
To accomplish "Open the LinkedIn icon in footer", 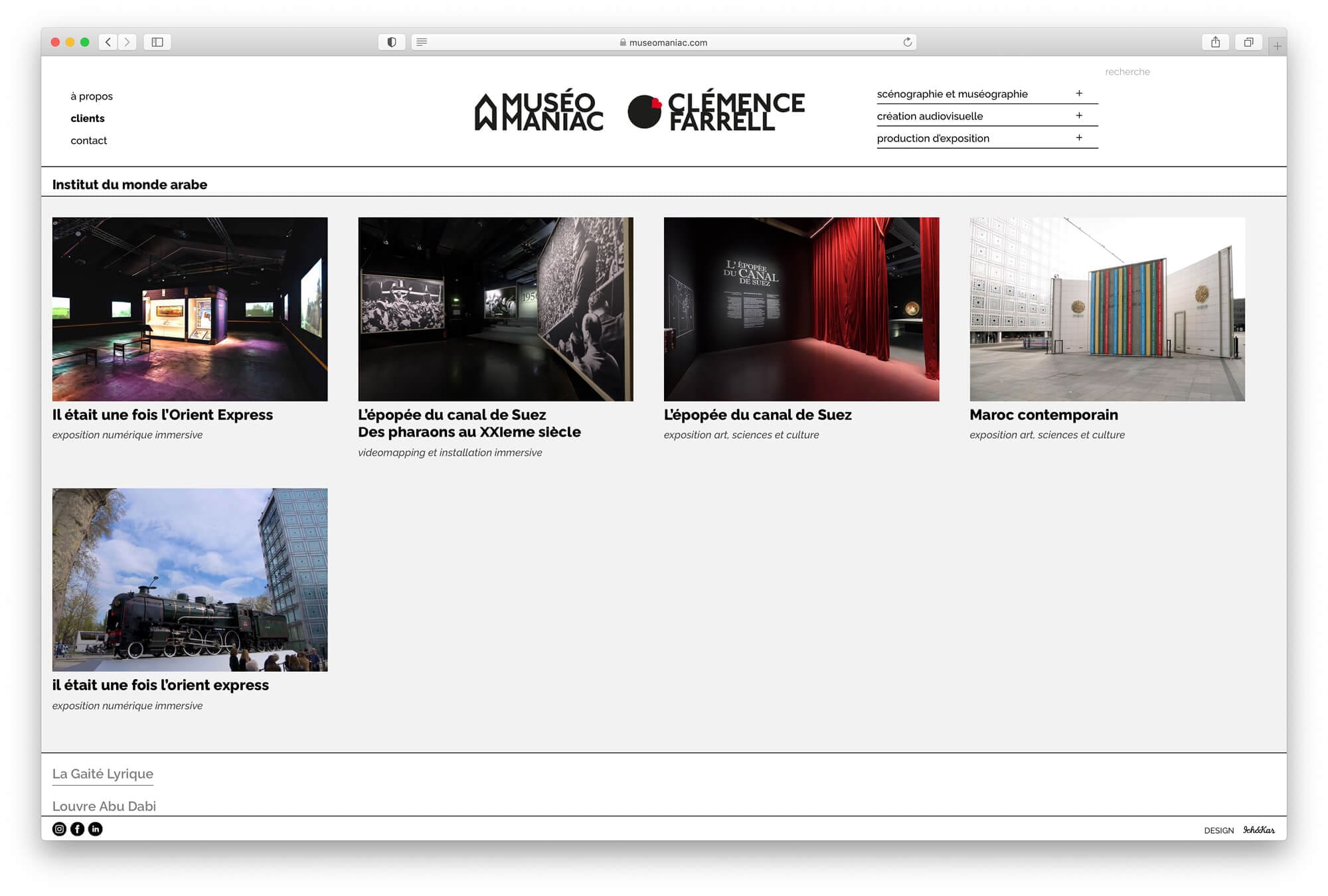I will point(96,829).
